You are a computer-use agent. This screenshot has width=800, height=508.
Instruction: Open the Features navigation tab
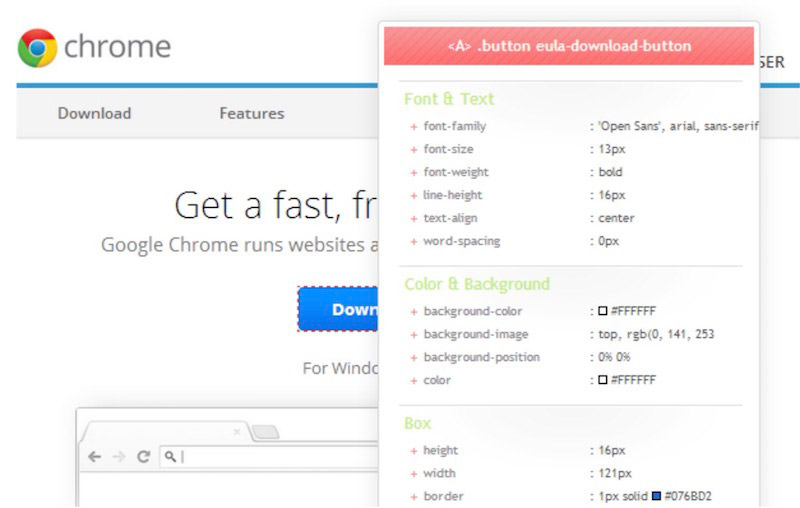tap(252, 113)
